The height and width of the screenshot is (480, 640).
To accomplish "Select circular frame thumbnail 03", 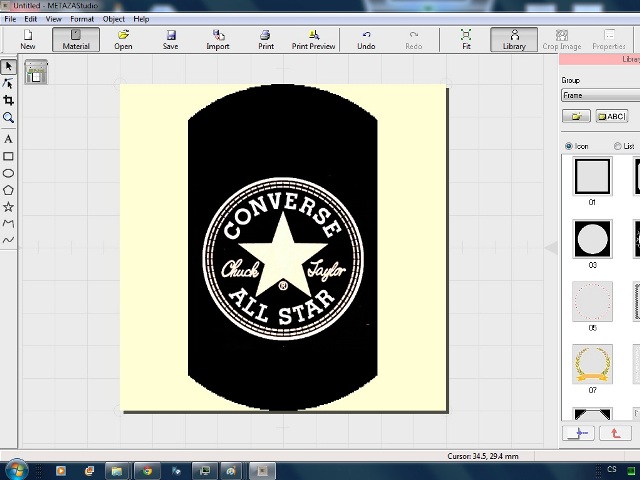I will (x=592, y=239).
